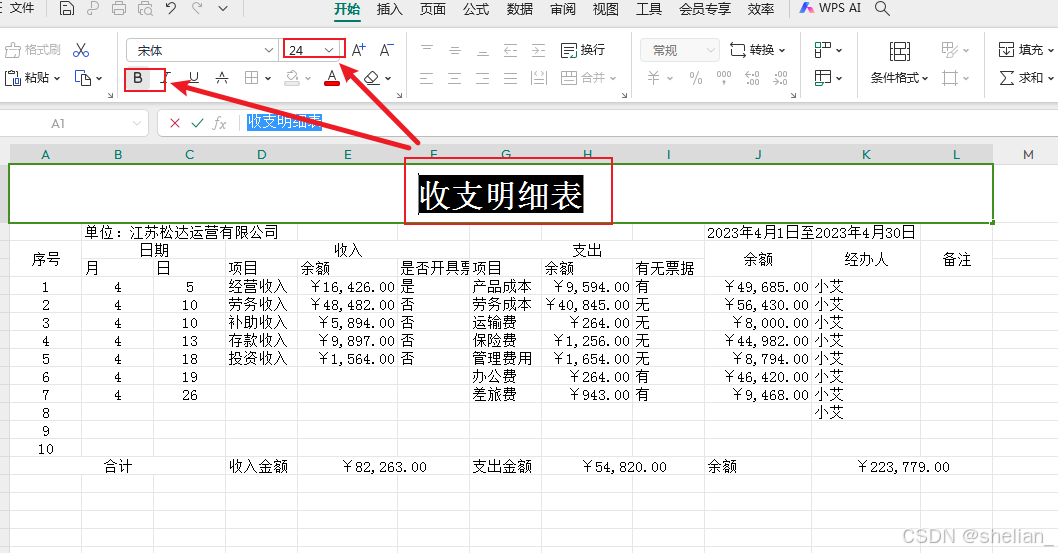Open the 会员专享 tab
Viewport: 1058px width, 553px height.
tap(704, 9)
